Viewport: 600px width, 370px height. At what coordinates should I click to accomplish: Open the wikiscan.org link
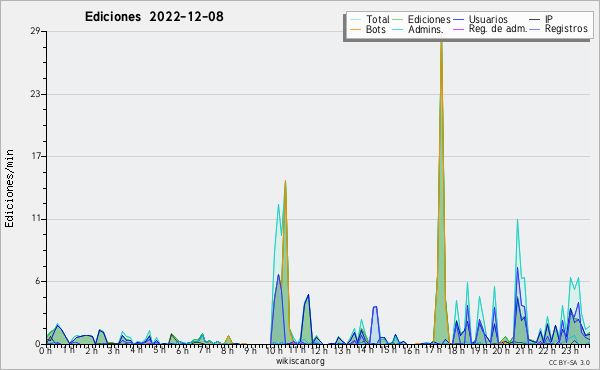pyautogui.click(x=300, y=361)
